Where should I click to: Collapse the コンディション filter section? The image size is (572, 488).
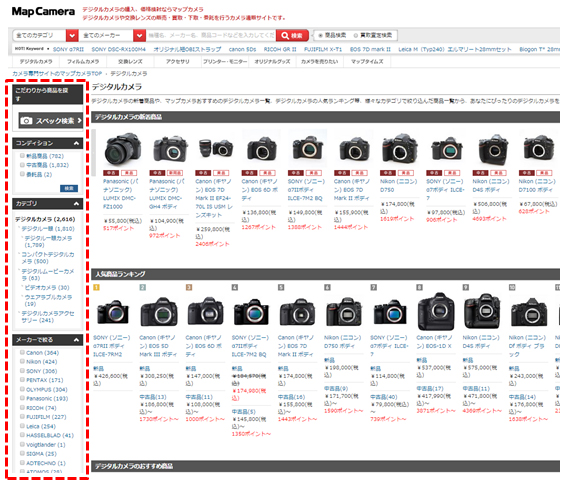(x=76, y=143)
